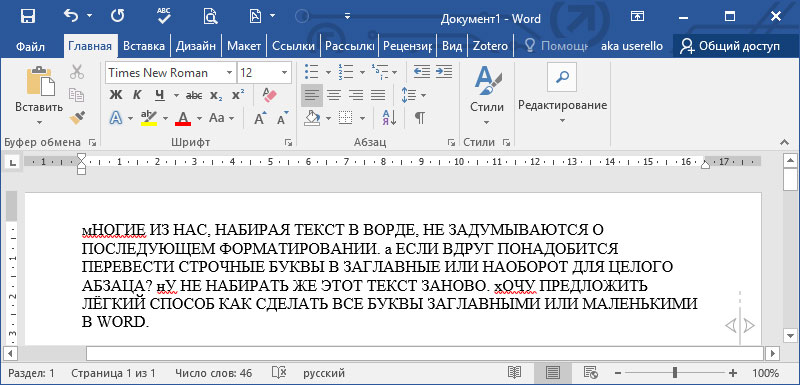Switch to the Вставка tab
Image resolution: width=800 pixels, height=385 pixels.
pos(144,46)
